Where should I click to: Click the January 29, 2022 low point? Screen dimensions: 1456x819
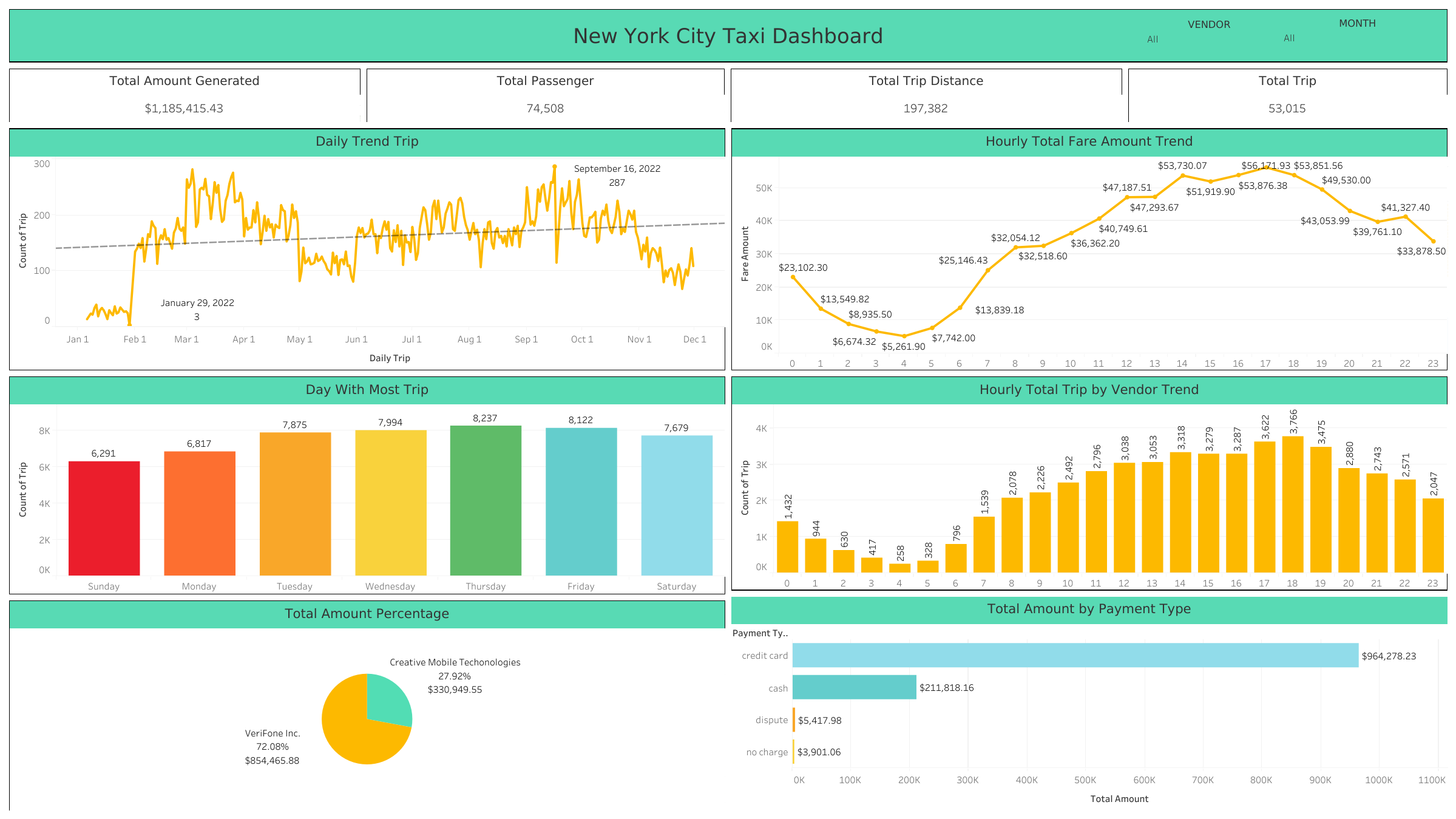click(x=129, y=324)
